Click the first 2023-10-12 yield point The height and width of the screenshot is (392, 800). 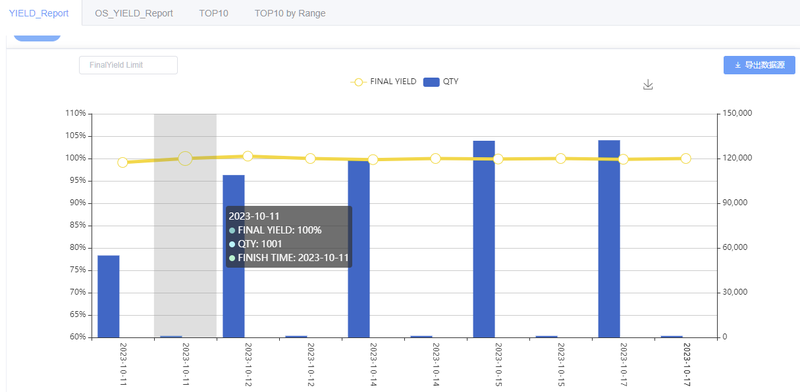tap(248, 156)
